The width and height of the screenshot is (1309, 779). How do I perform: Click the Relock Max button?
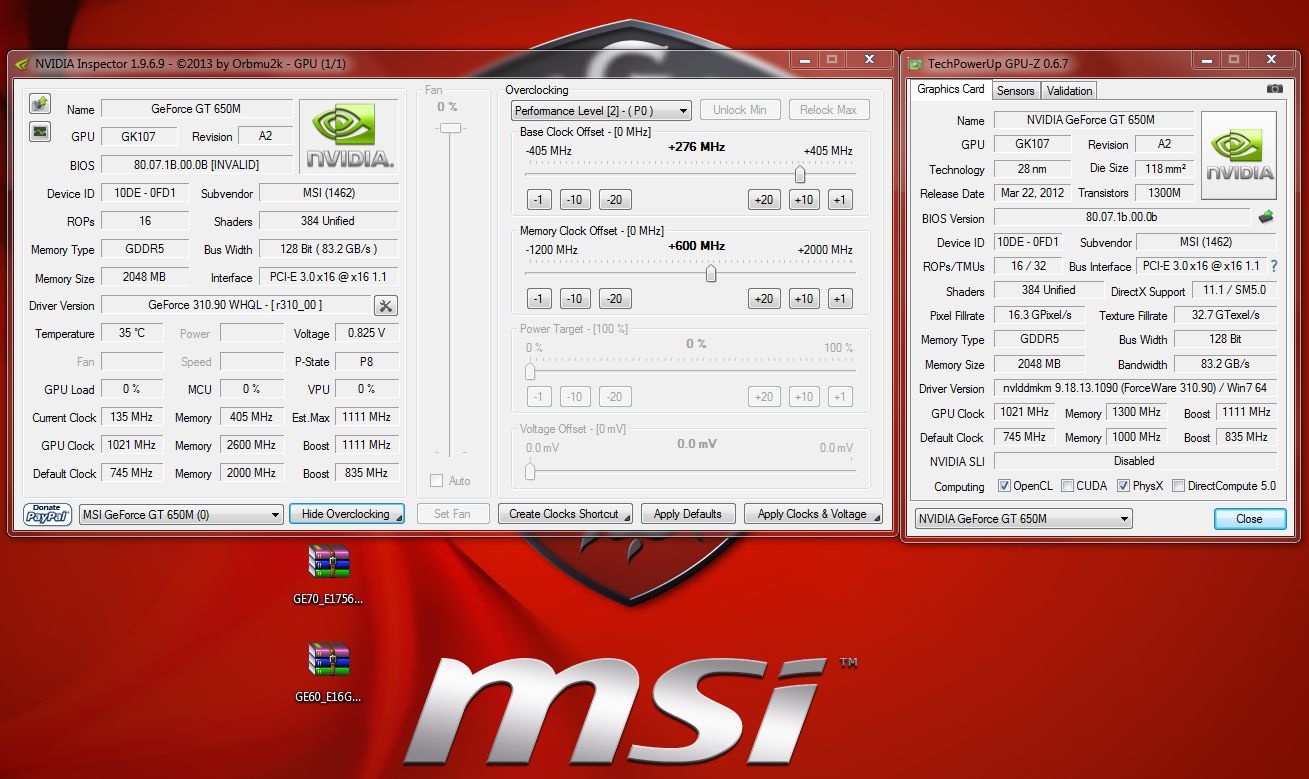click(x=829, y=110)
